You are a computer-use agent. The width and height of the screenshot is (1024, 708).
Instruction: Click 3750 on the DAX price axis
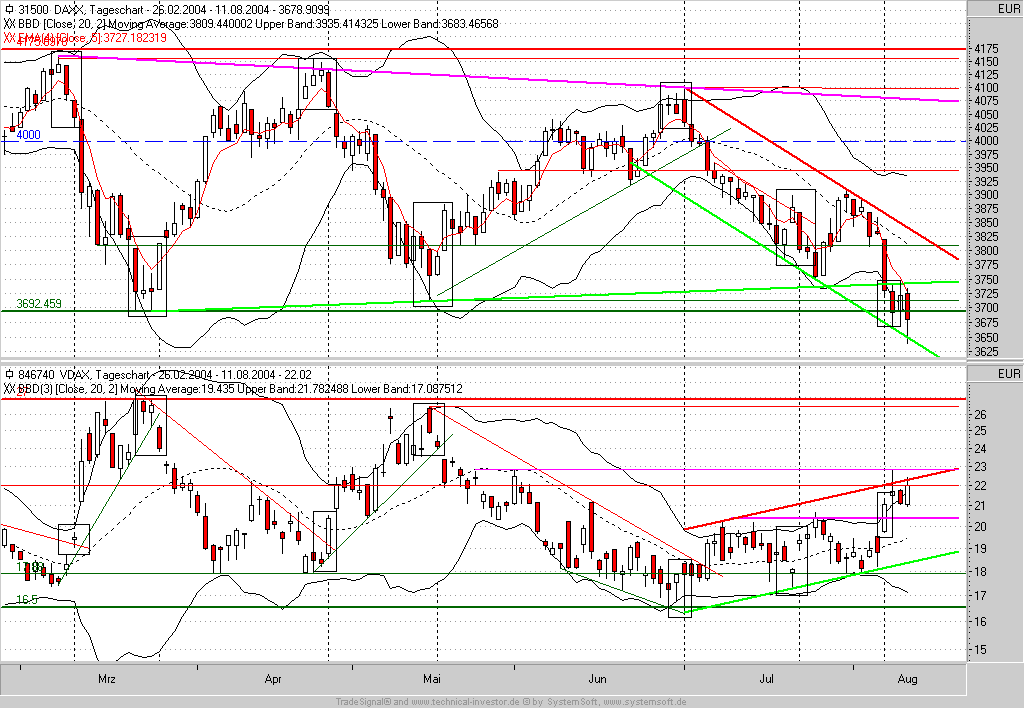click(x=986, y=280)
